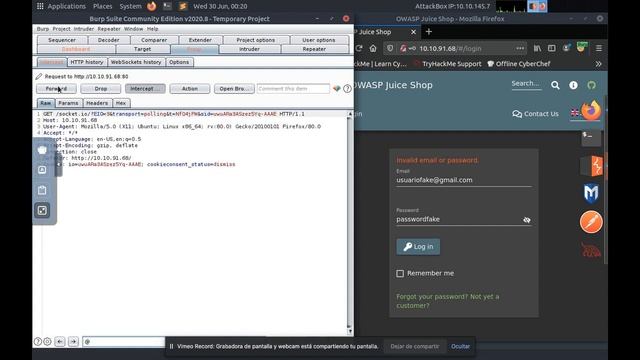Image resolution: width=640 pixels, height=360 pixels.
Task: Click the Juice Shop search magnifier icon
Action: click(x=555, y=85)
